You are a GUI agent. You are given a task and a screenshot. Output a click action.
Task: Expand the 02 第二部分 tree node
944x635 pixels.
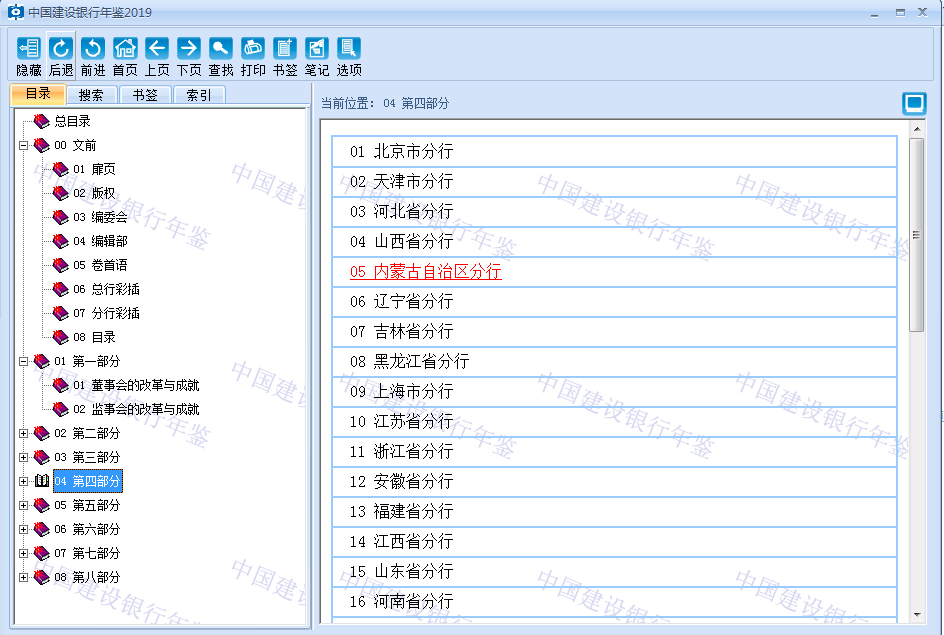pos(23,433)
